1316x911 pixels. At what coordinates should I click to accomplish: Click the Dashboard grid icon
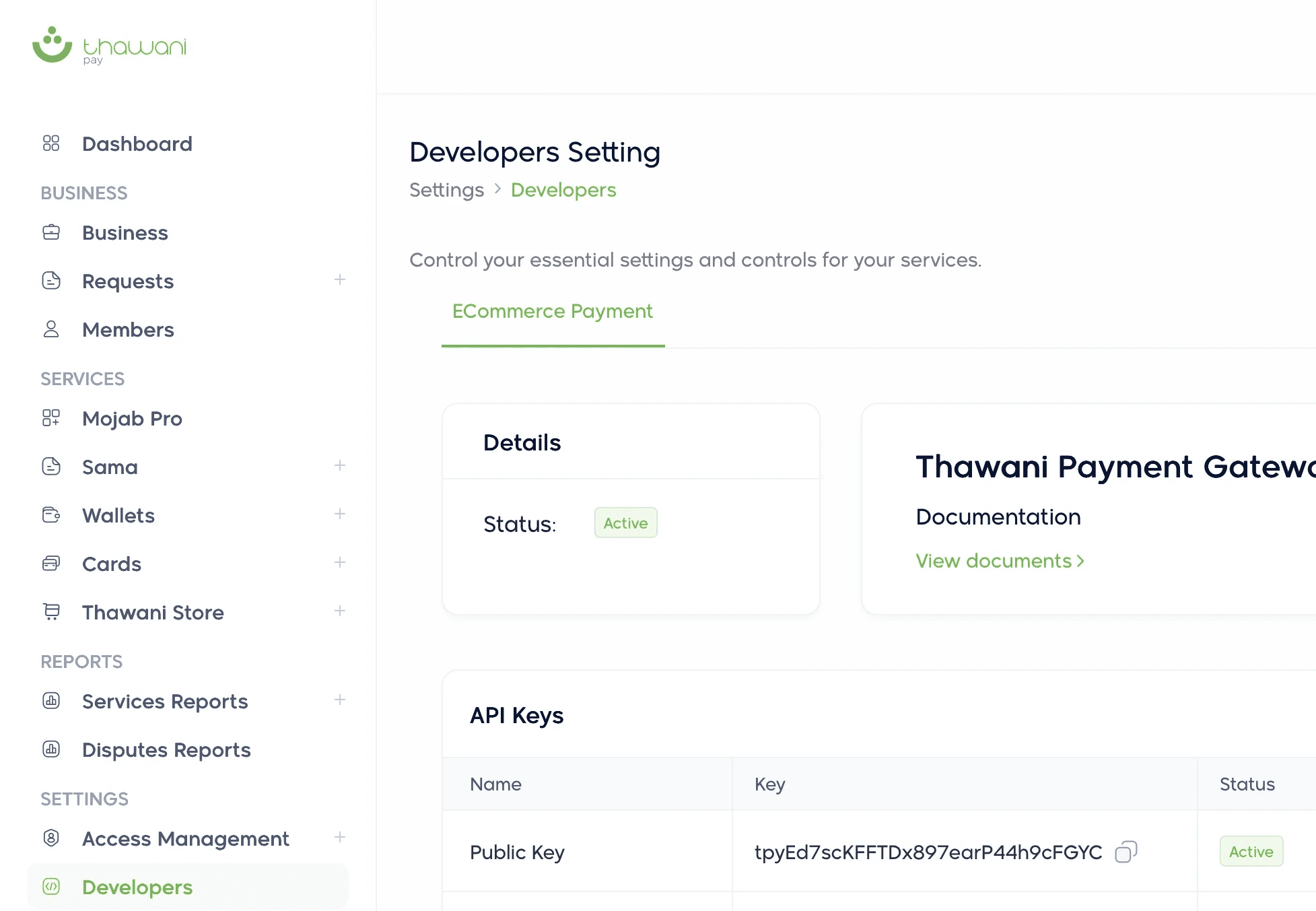click(51, 143)
